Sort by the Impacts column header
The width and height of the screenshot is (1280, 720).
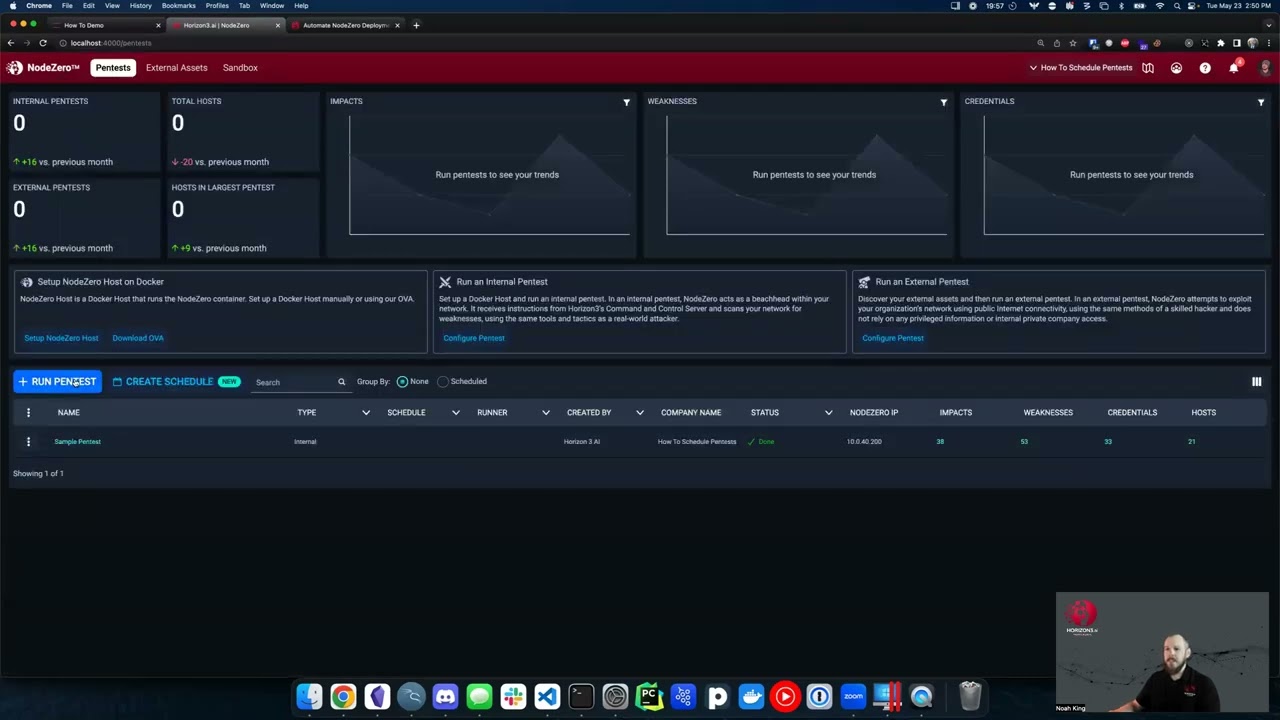(x=955, y=412)
